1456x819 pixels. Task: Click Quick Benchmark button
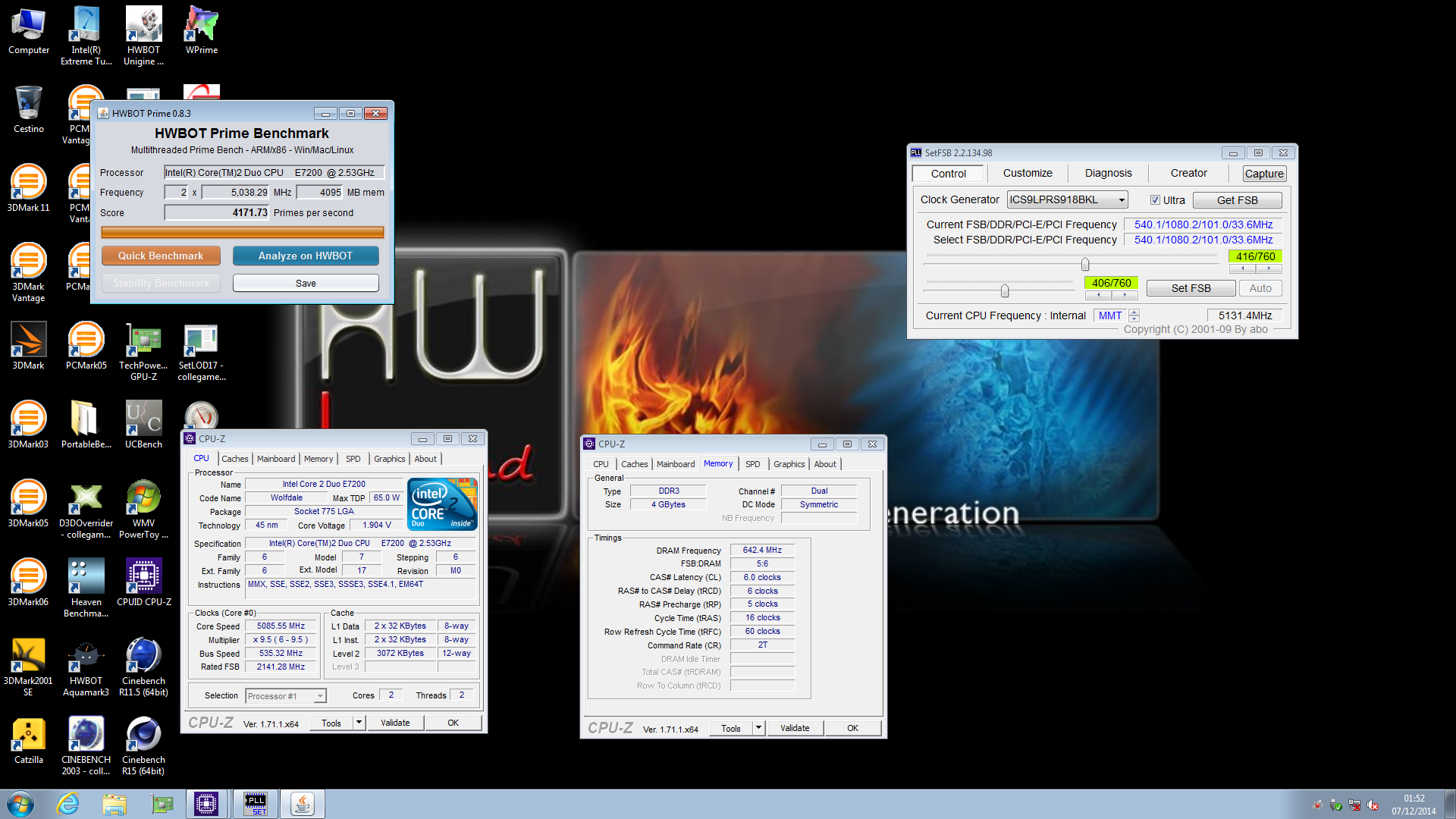[161, 256]
